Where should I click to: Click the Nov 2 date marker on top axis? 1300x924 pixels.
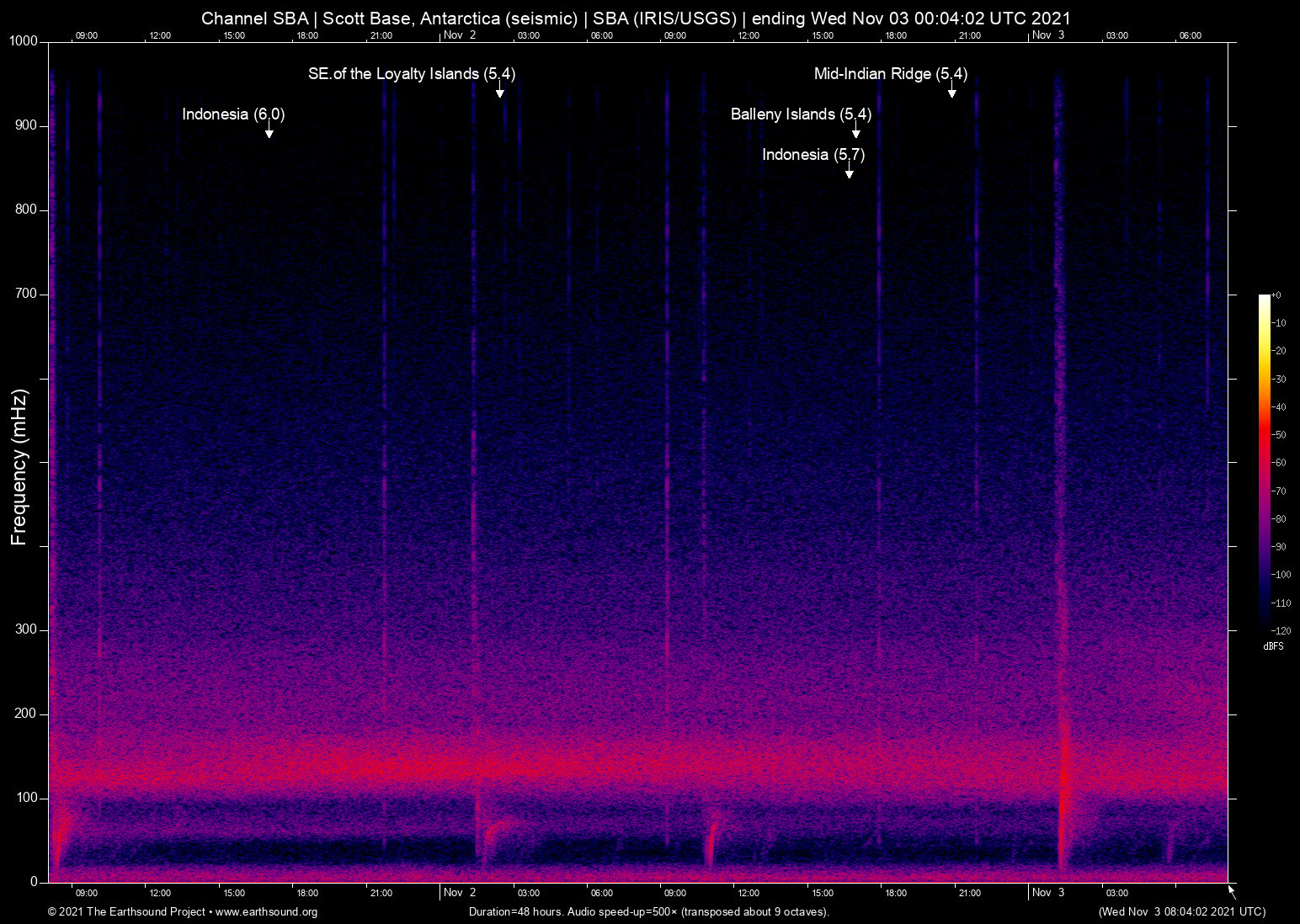click(460, 35)
